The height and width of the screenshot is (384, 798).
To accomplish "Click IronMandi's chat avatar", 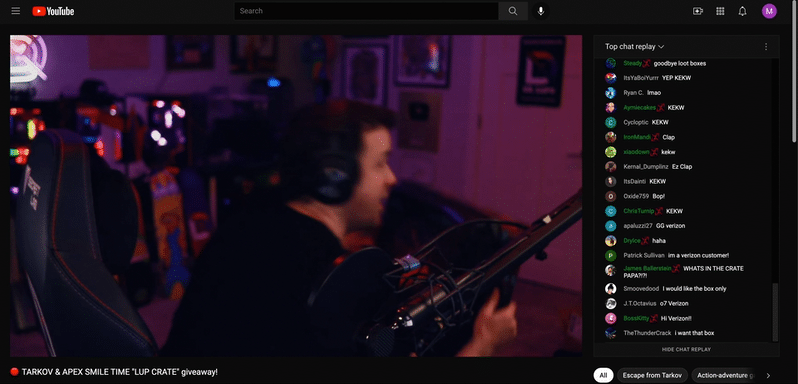I will 611,137.
